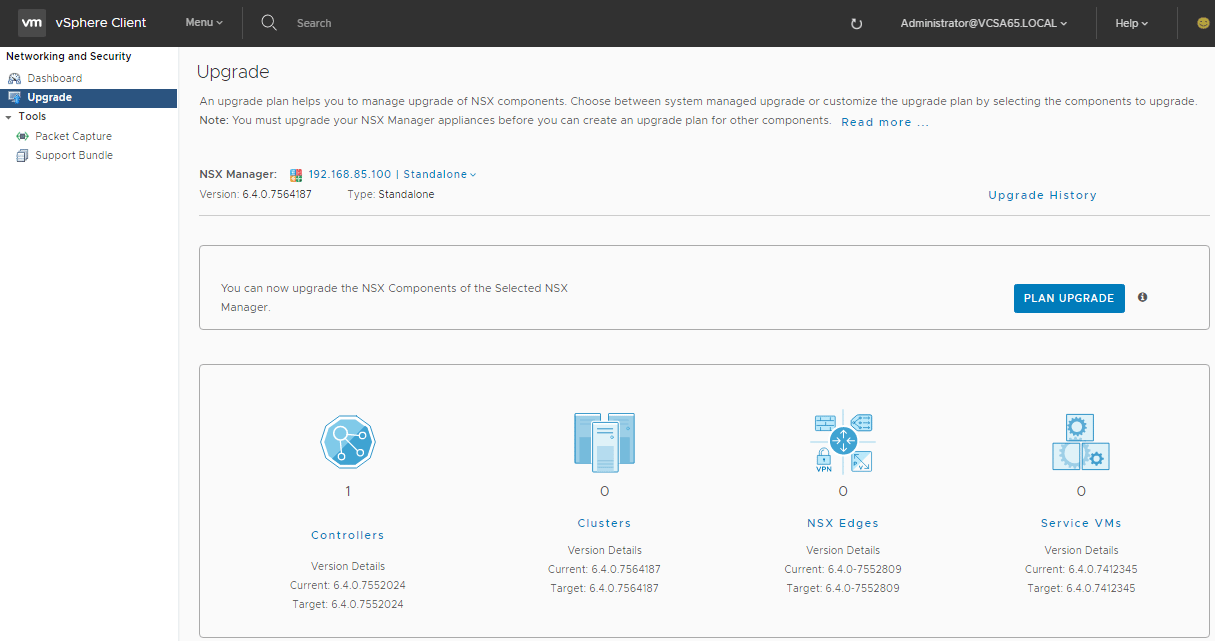Click the search magnifier icon

point(269,22)
